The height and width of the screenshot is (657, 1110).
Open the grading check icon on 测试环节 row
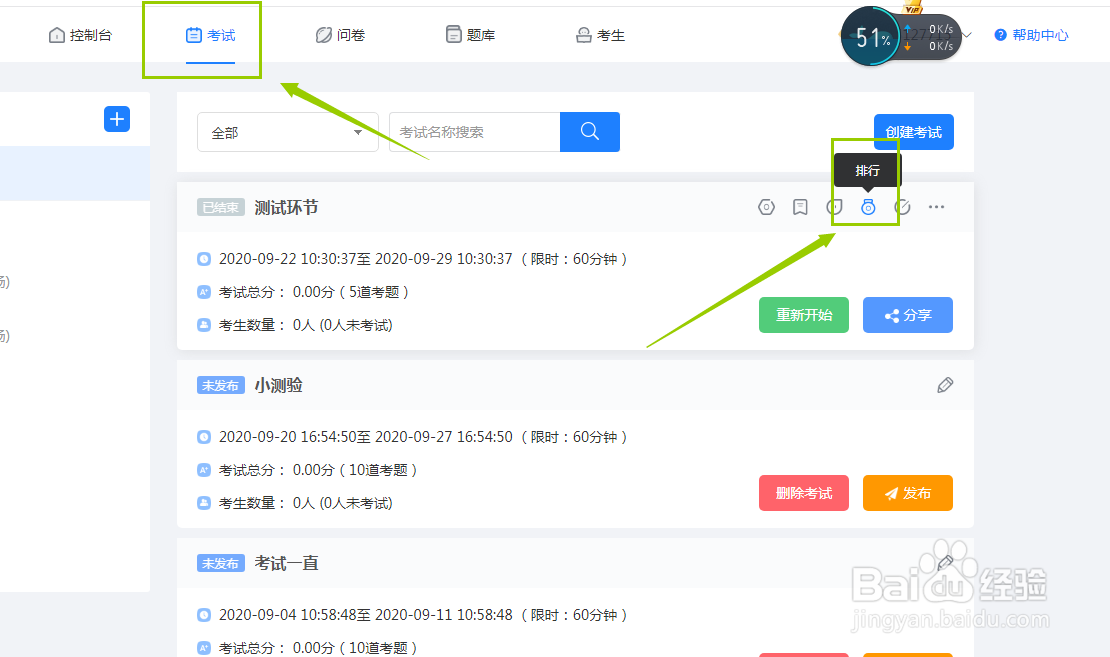pyautogui.click(x=901, y=207)
